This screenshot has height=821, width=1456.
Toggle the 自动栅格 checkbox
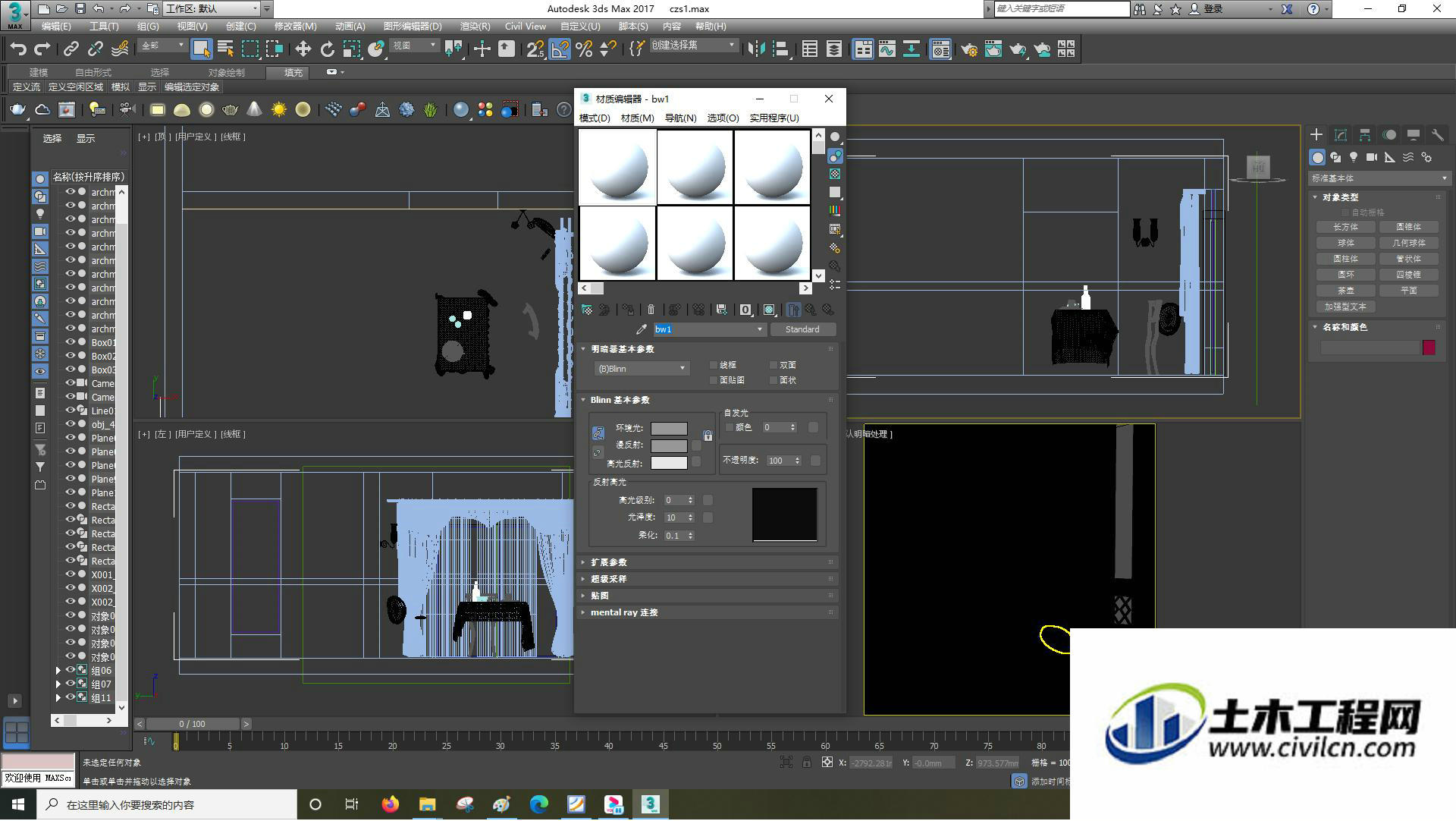(1346, 212)
